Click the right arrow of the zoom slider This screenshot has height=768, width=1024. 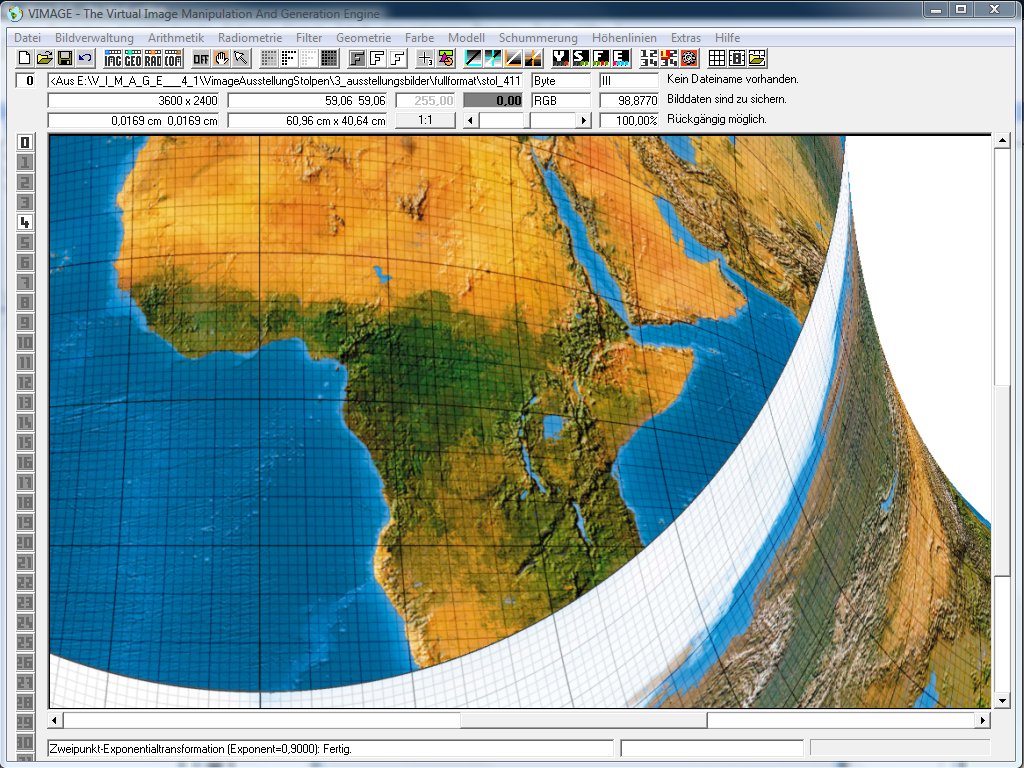(584, 120)
